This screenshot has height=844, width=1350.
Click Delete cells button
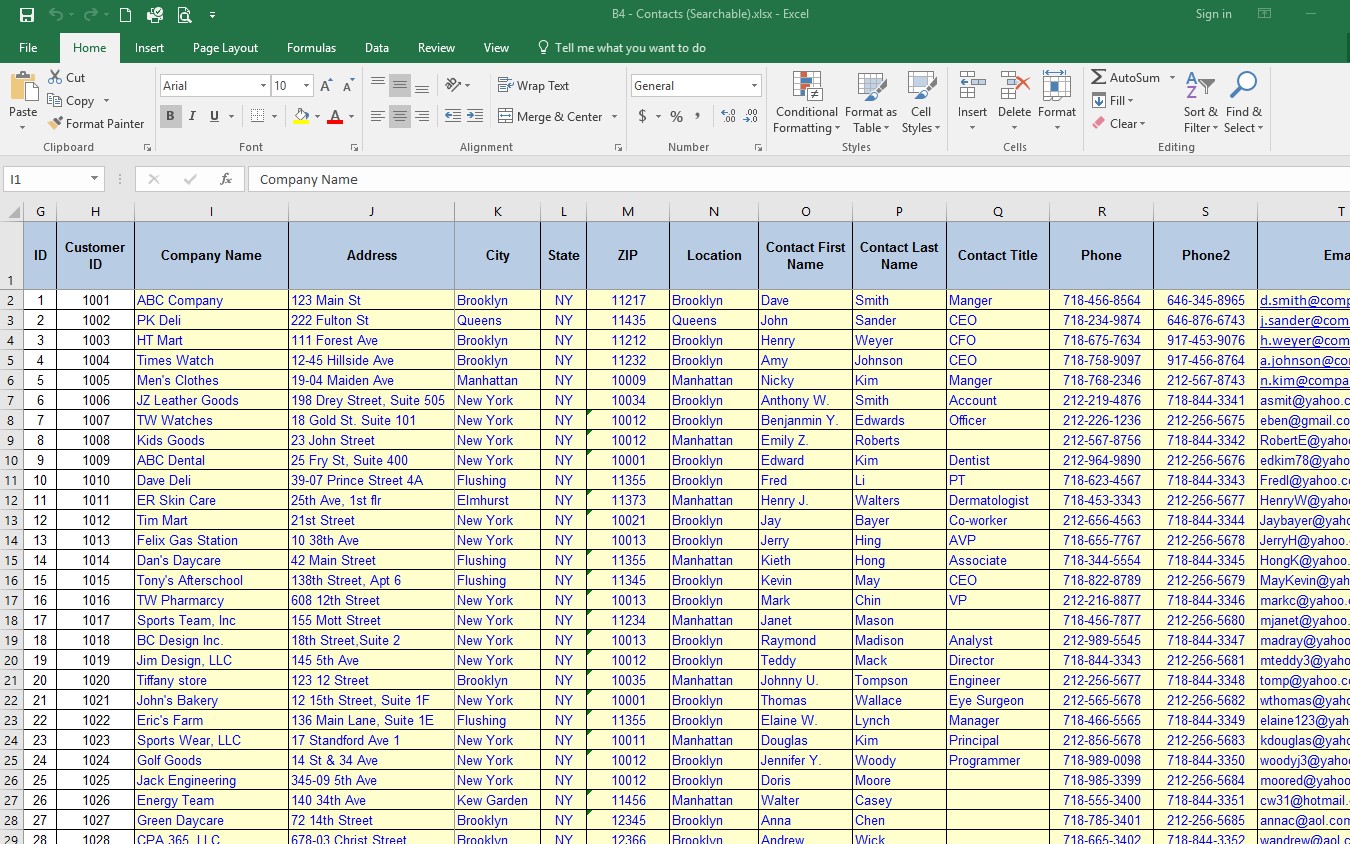(1014, 102)
